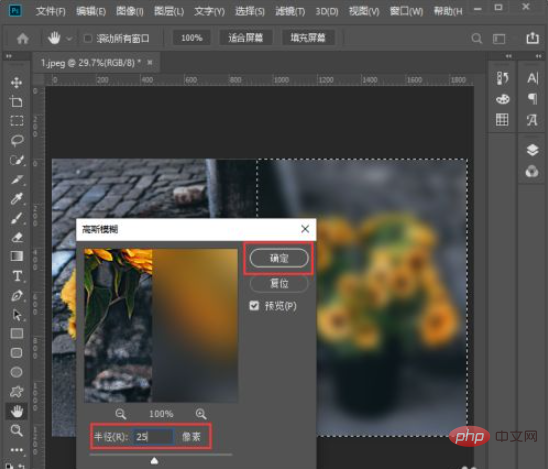Select the Type tool
548x469 pixels.
(16, 276)
